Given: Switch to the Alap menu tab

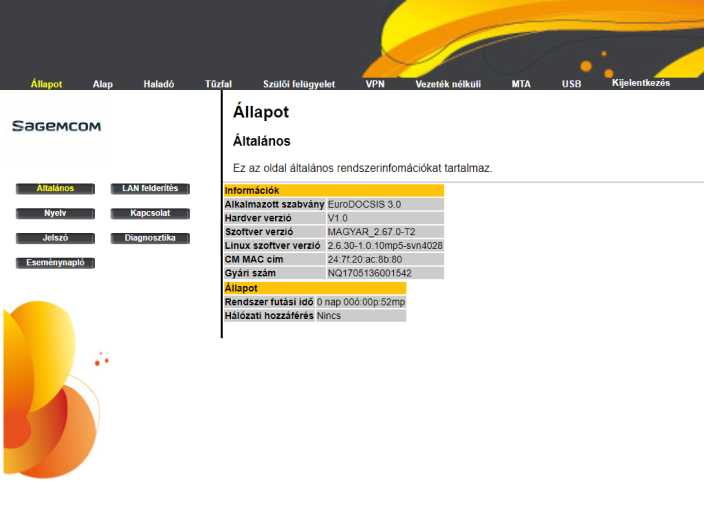Looking at the screenshot, I should (x=103, y=84).
